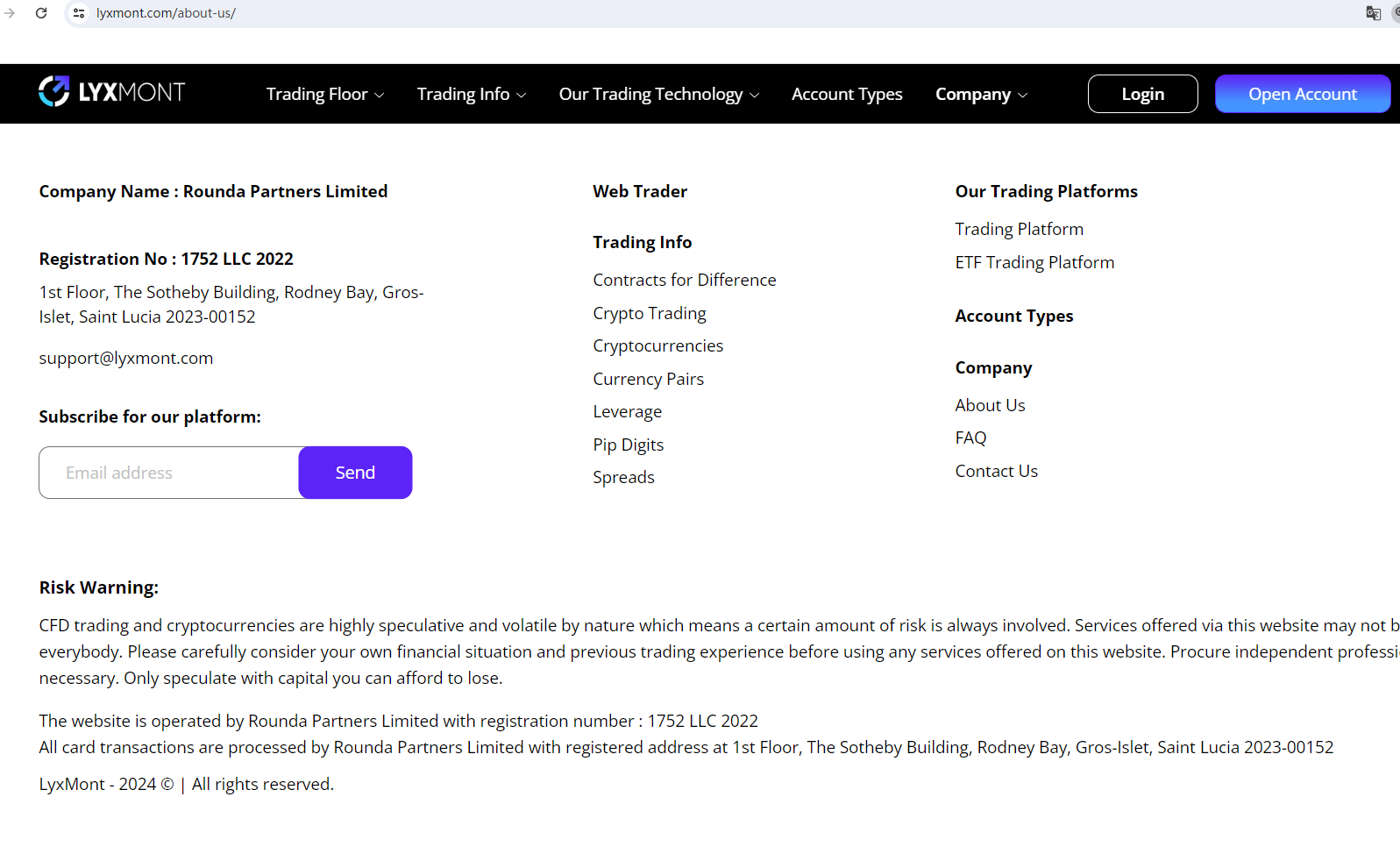Screen dimensions: 1400x854
Task: Click the browser forward arrow
Action: point(10,13)
